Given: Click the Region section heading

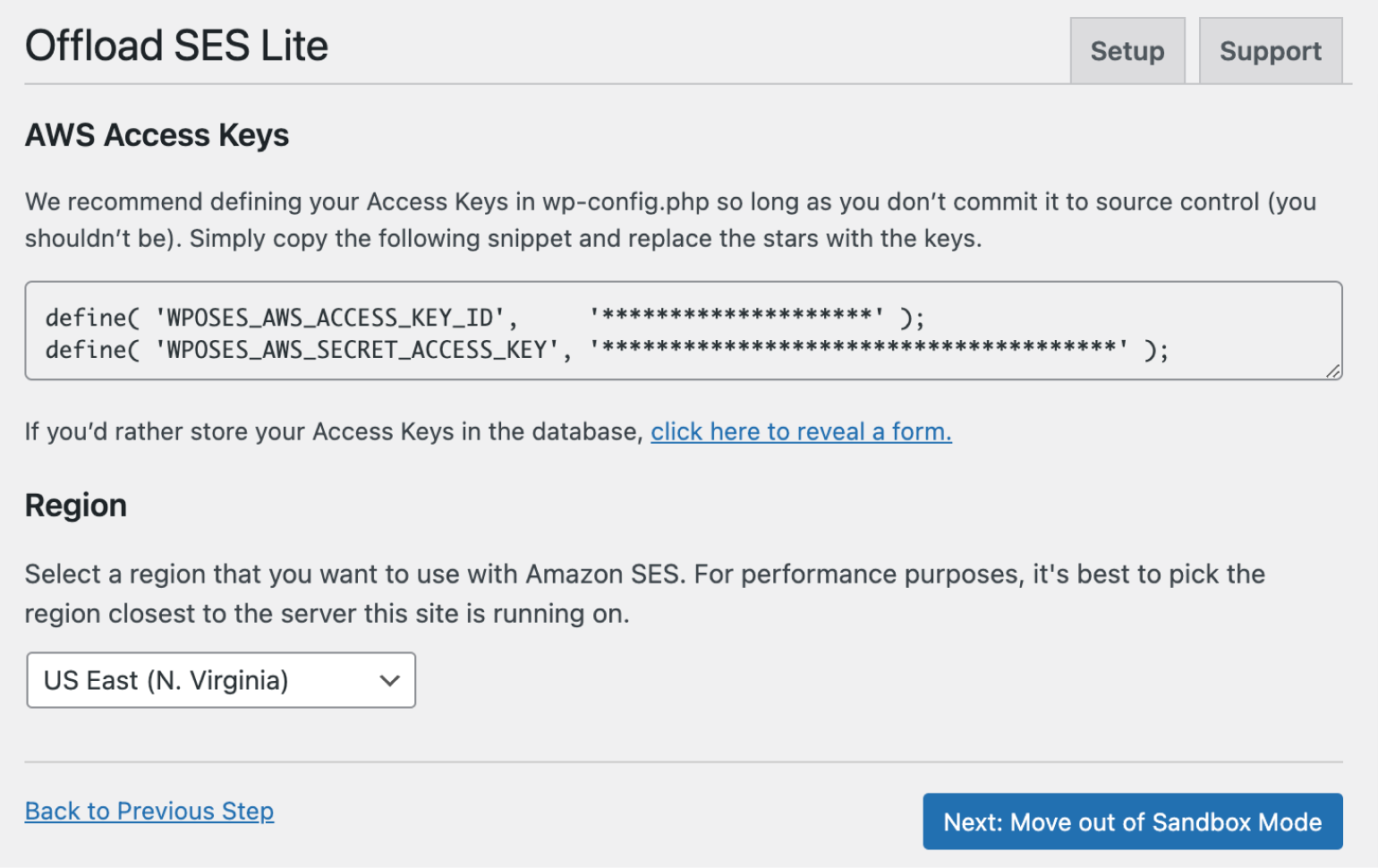Looking at the screenshot, I should 75,506.
